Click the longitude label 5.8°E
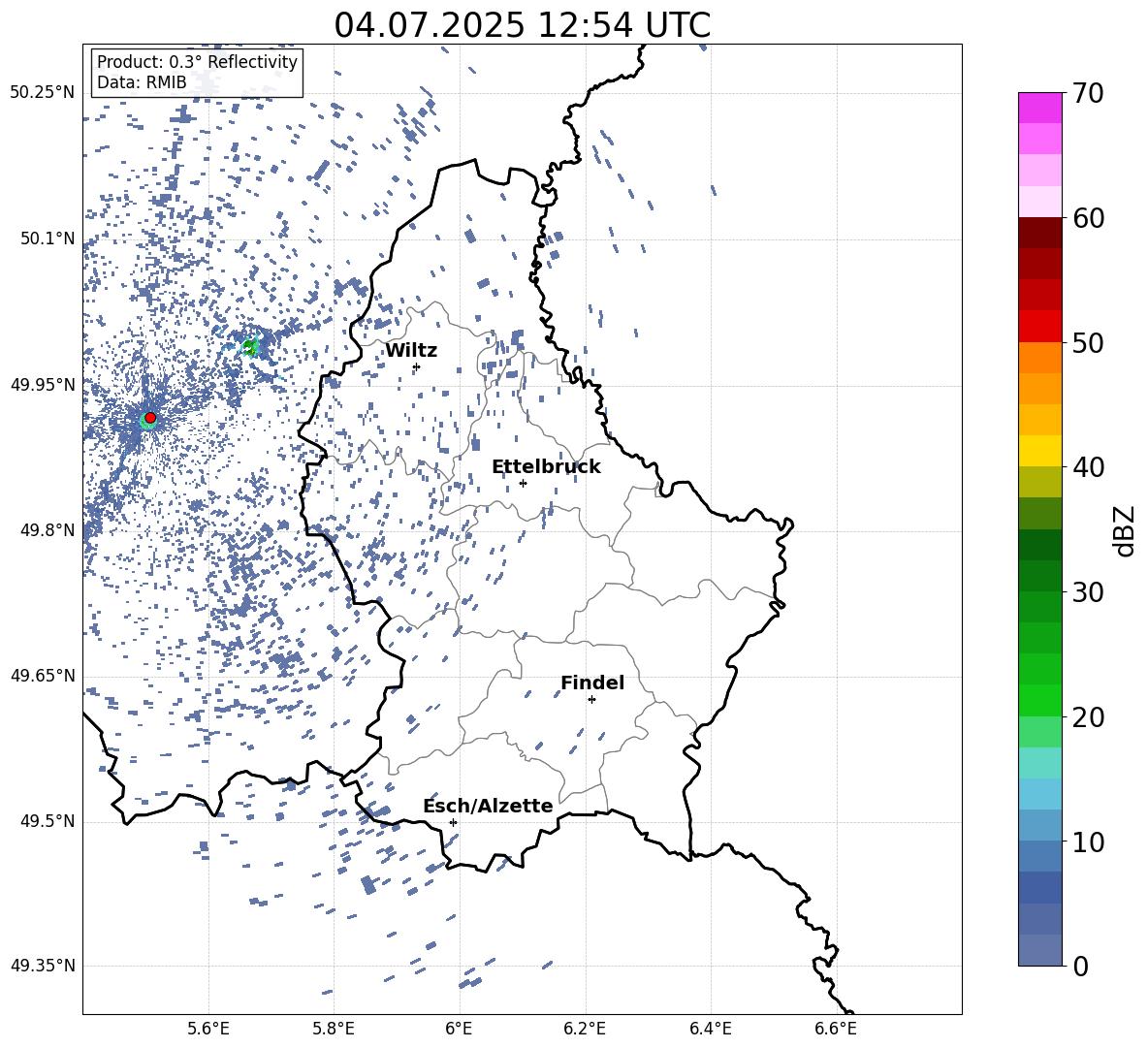Screen dimensions: 1148x1048 click(x=334, y=1029)
